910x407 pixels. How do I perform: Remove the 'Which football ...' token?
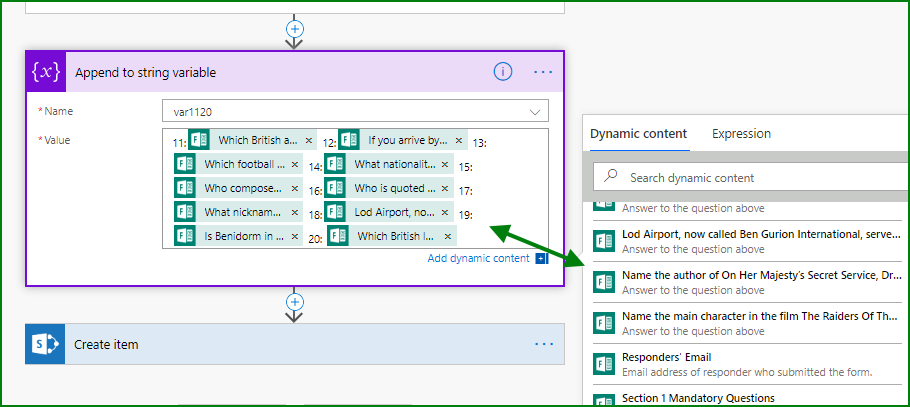point(294,164)
